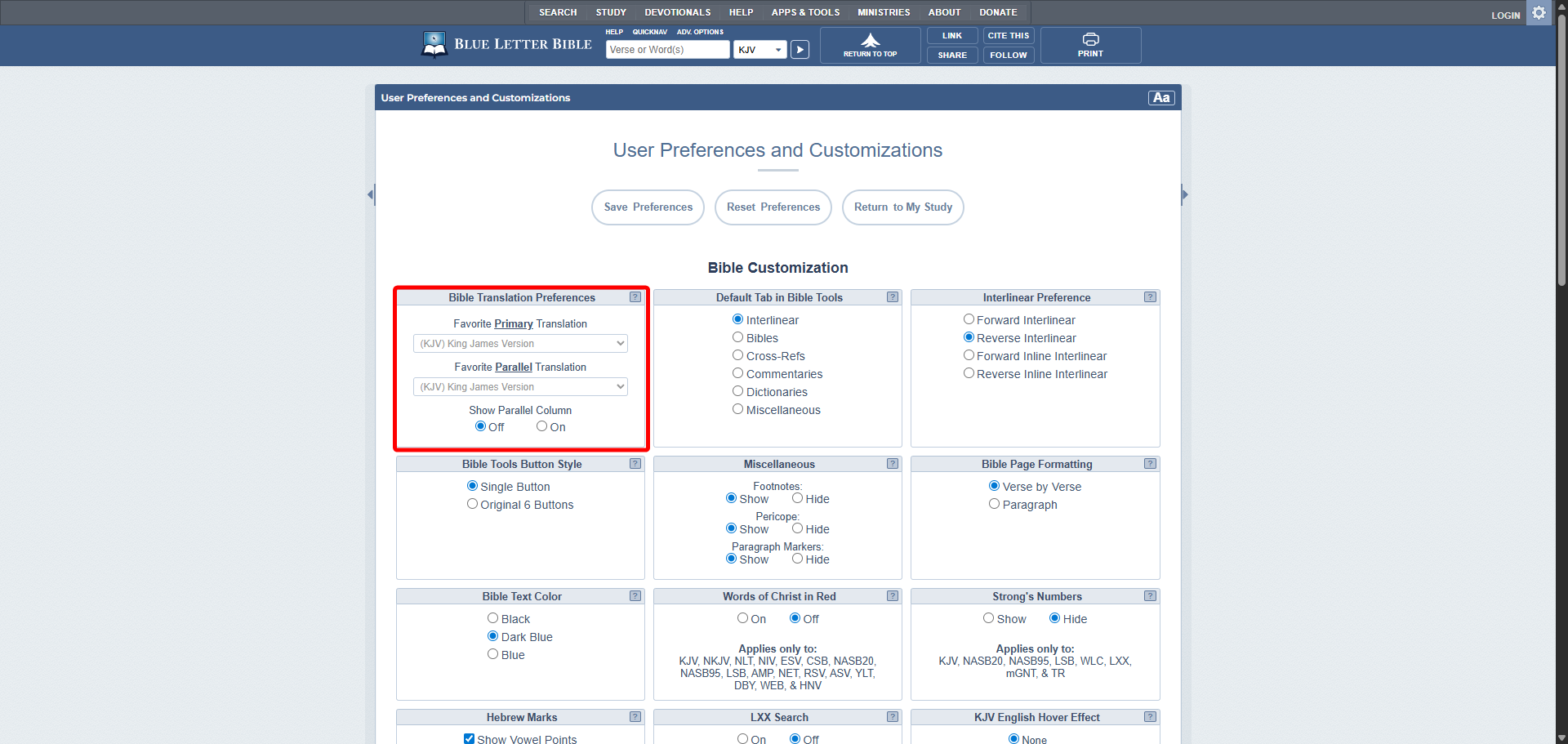Open the Favorite Primary Translation dropdown
Screen dimensions: 1568x744
(x=520, y=344)
